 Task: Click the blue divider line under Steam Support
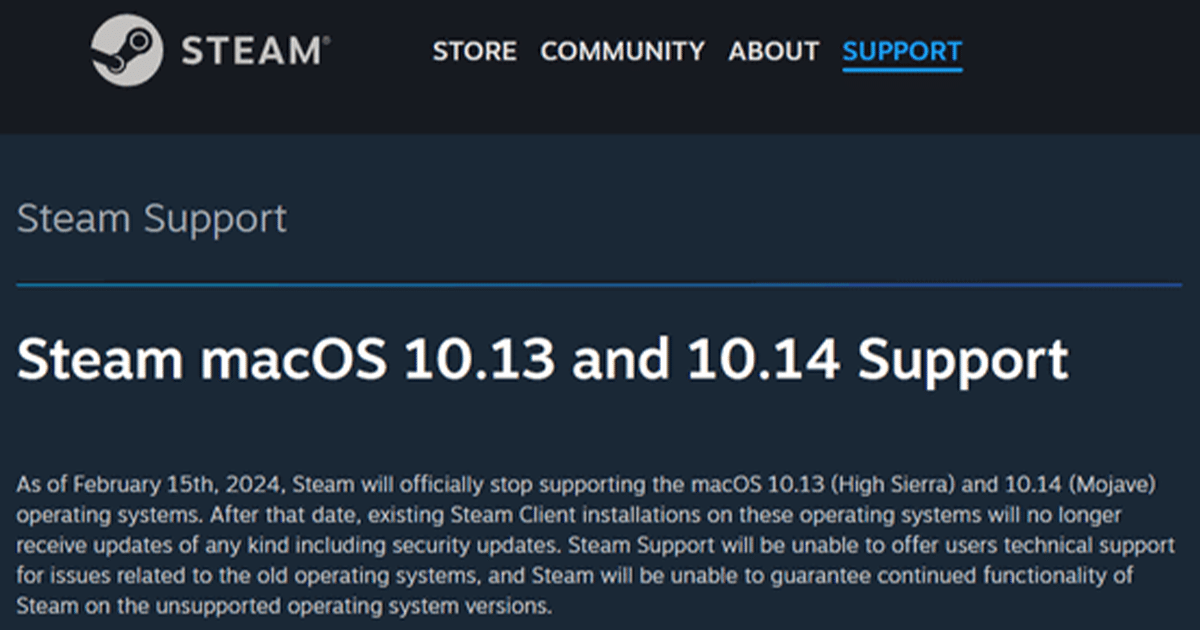pyautogui.click(x=600, y=285)
